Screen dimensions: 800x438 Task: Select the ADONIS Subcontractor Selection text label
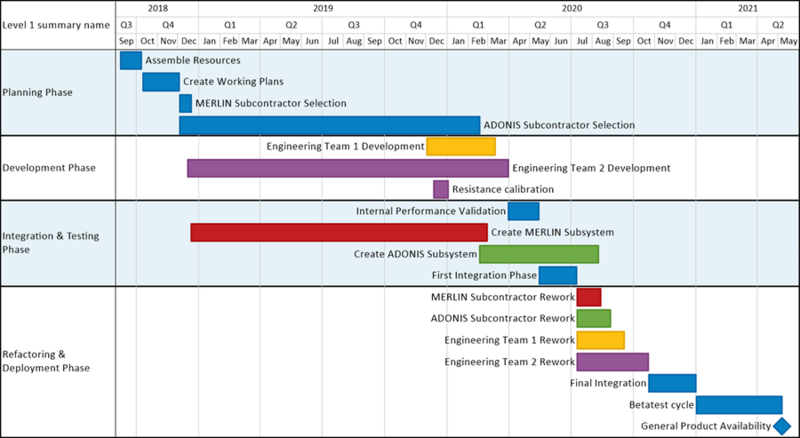tap(559, 125)
